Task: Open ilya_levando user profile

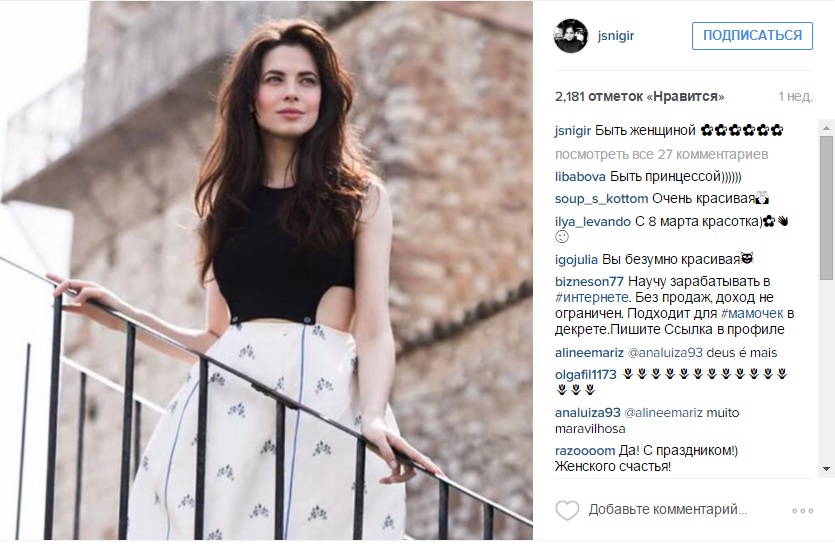Action: (x=592, y=221)
